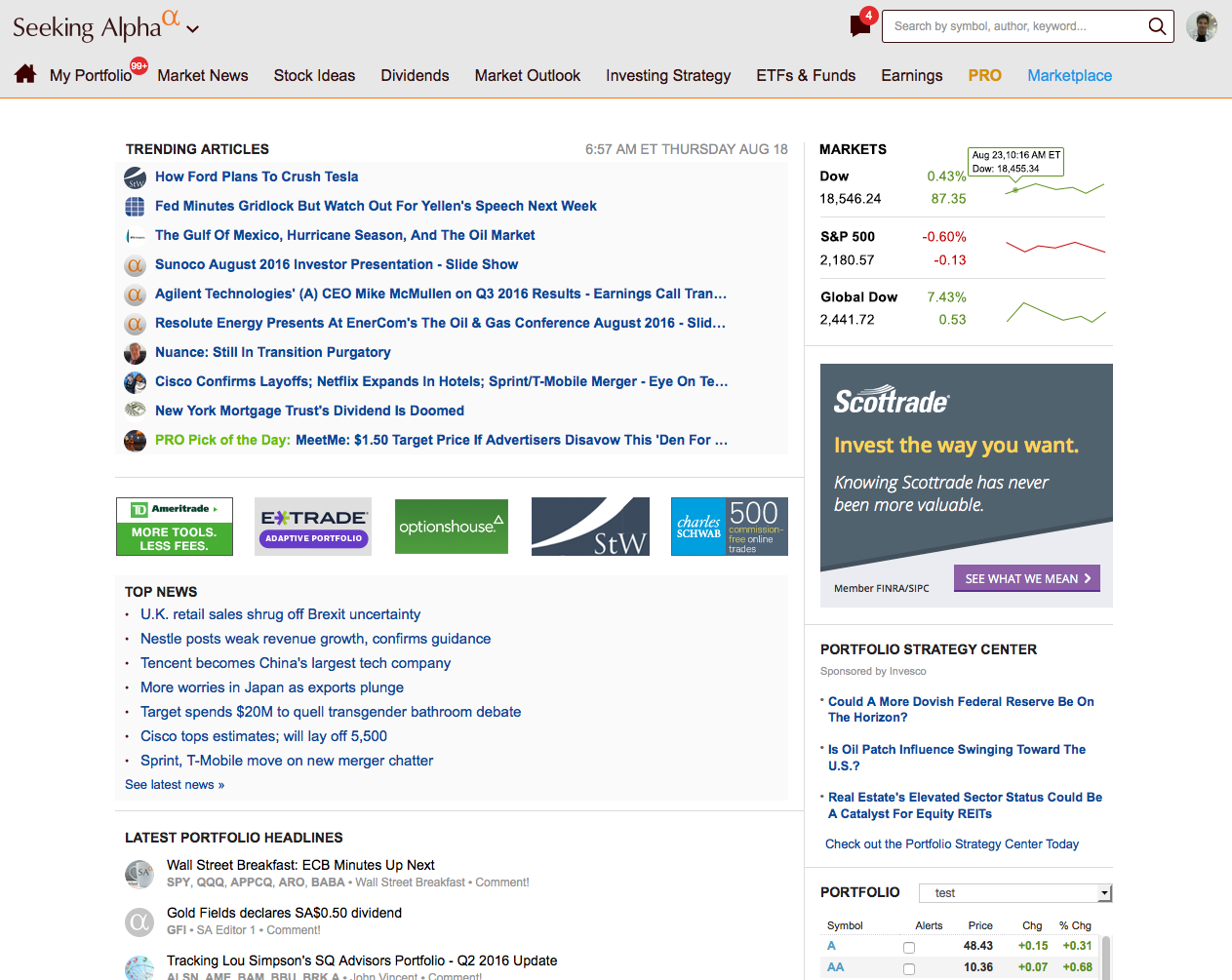Screen dimensions: 1232x980
Task: Tick the Alerts checkbox for symbol A
Action: pyautogui.click(x=909, y=948)
